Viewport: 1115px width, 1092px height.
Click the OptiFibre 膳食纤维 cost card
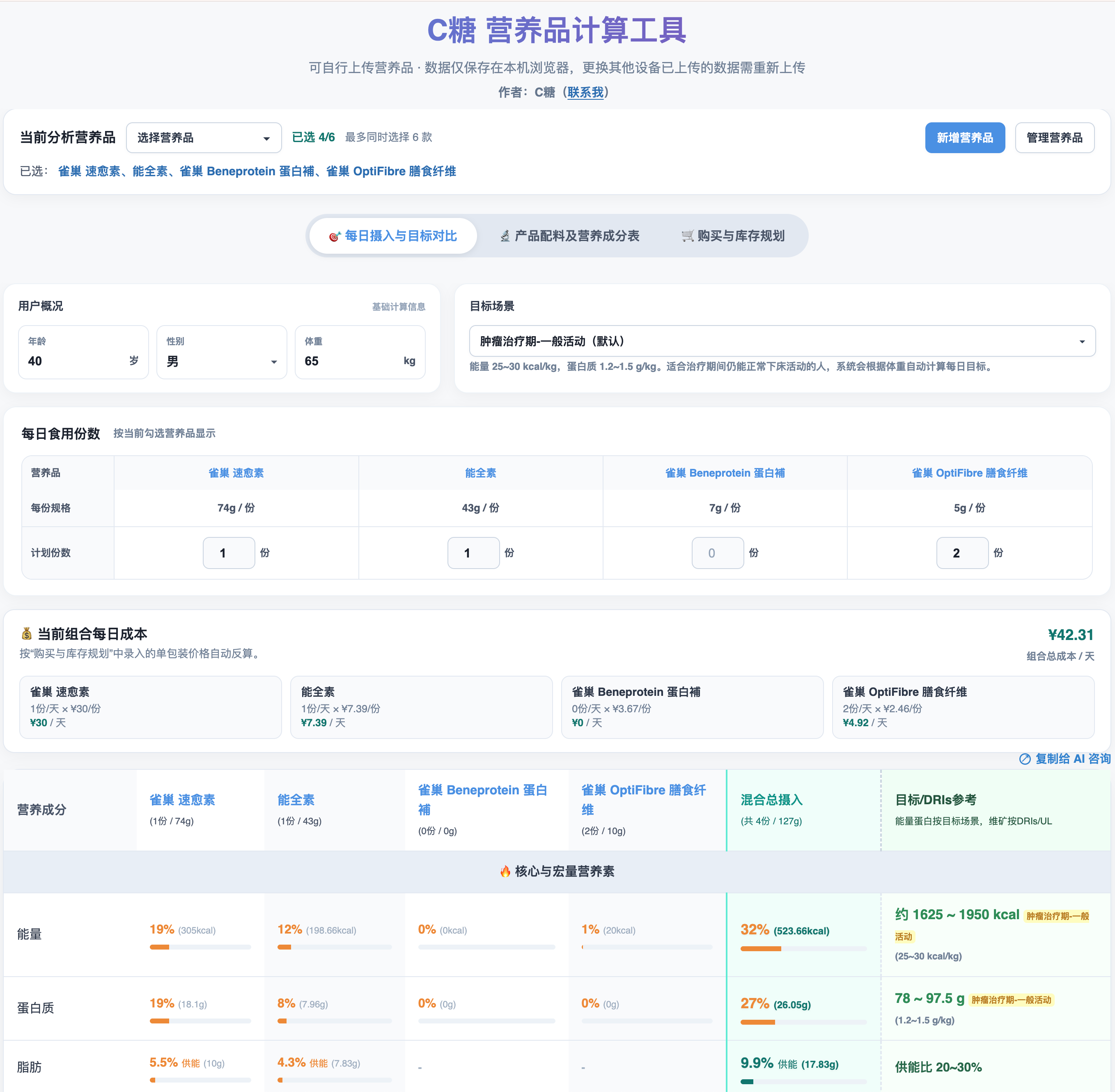[963, 707]
